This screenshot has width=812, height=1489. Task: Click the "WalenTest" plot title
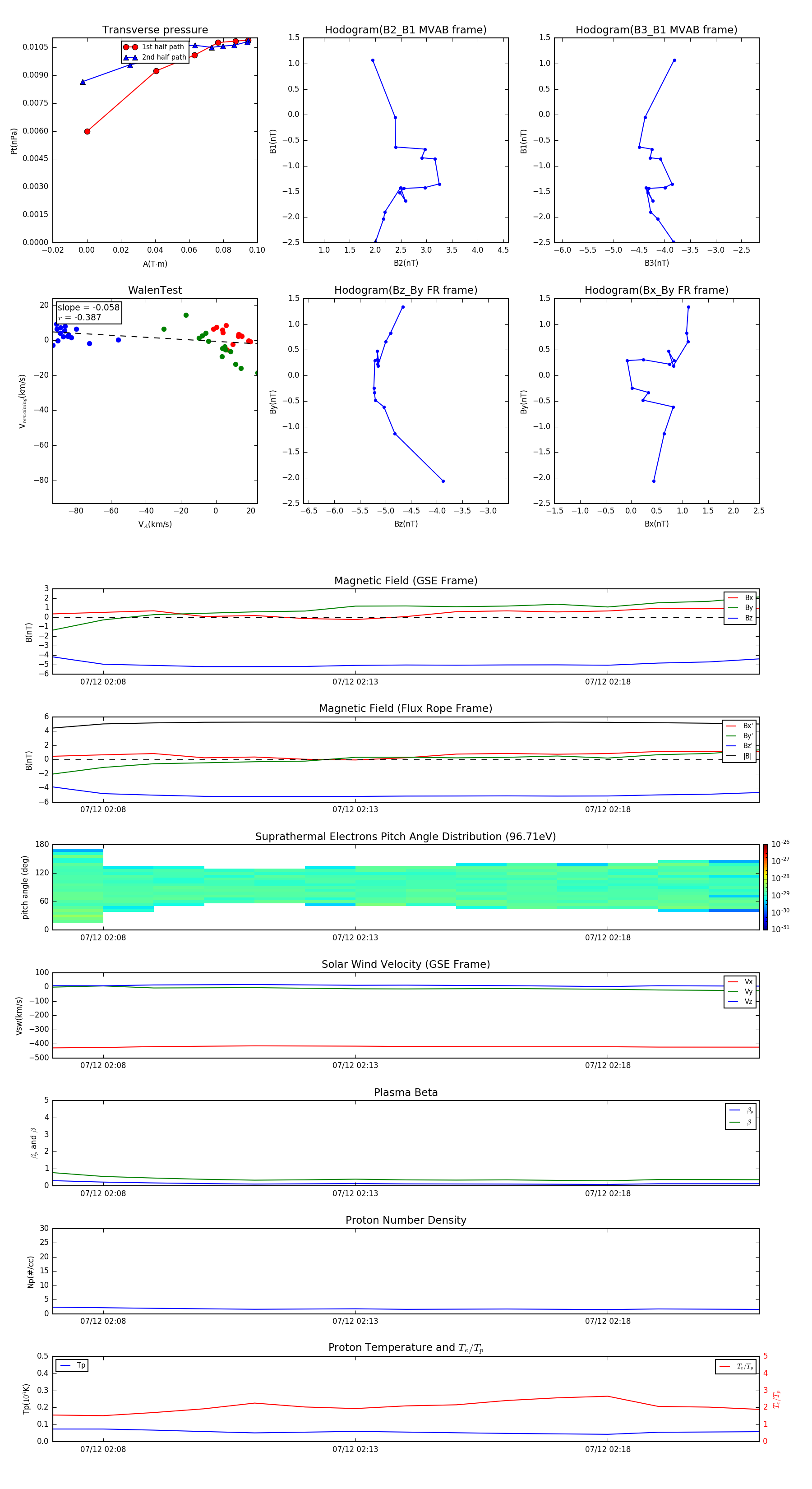(x=155, y=290)
